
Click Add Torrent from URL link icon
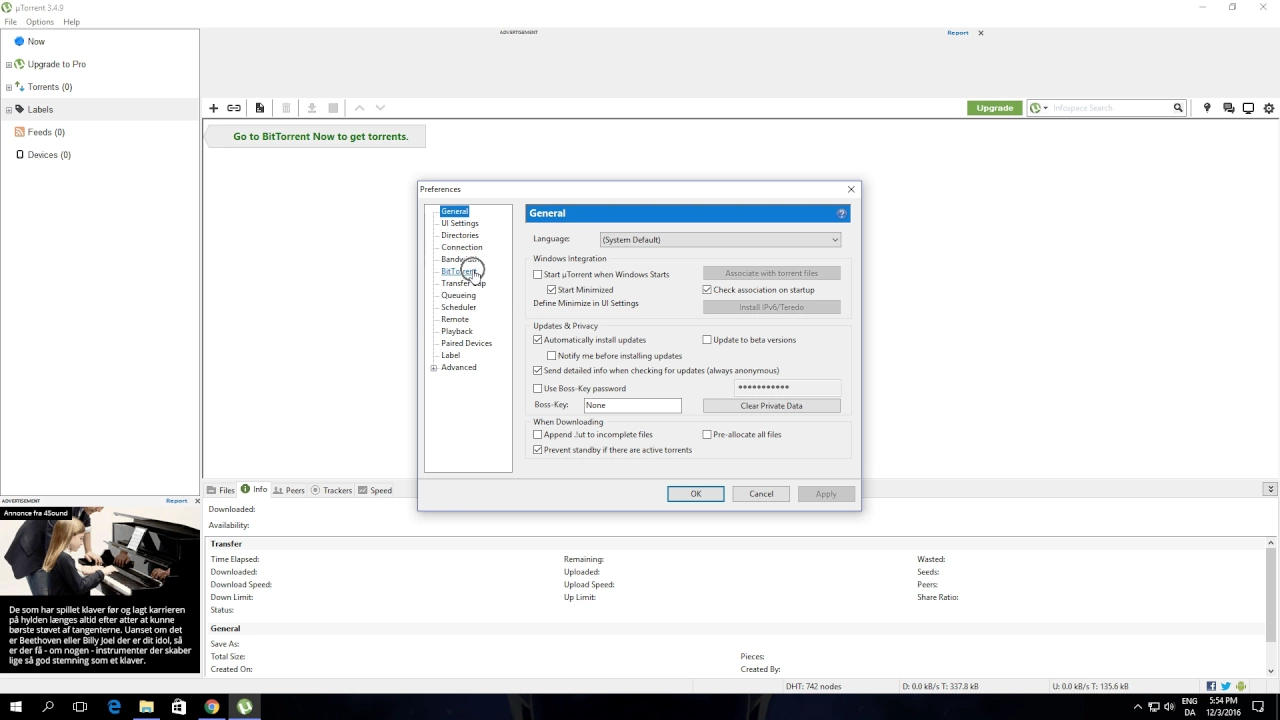point(234,108)
